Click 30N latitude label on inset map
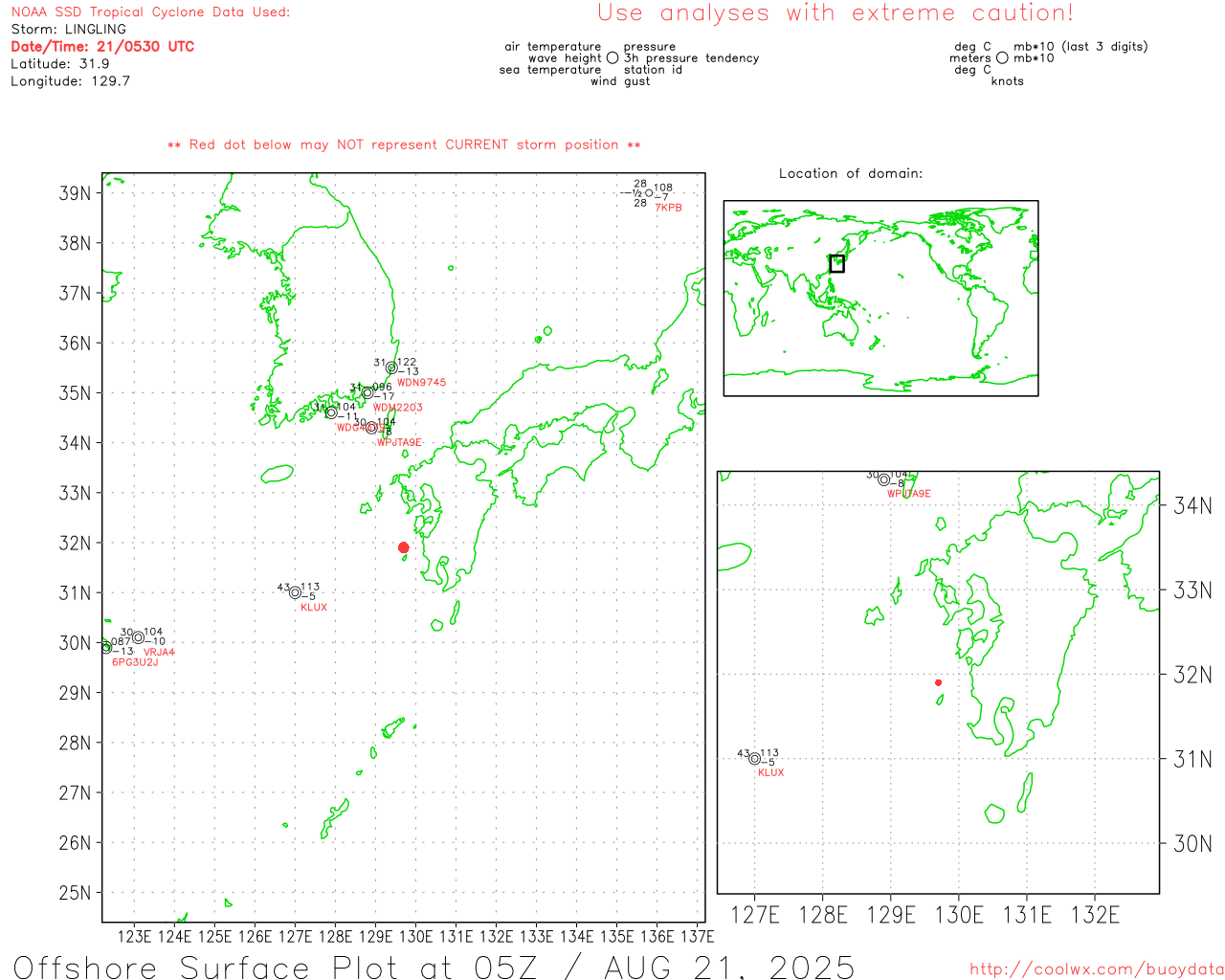Image resolution: width=1225 pixels, height=980 pixels. click(1192, 843)
